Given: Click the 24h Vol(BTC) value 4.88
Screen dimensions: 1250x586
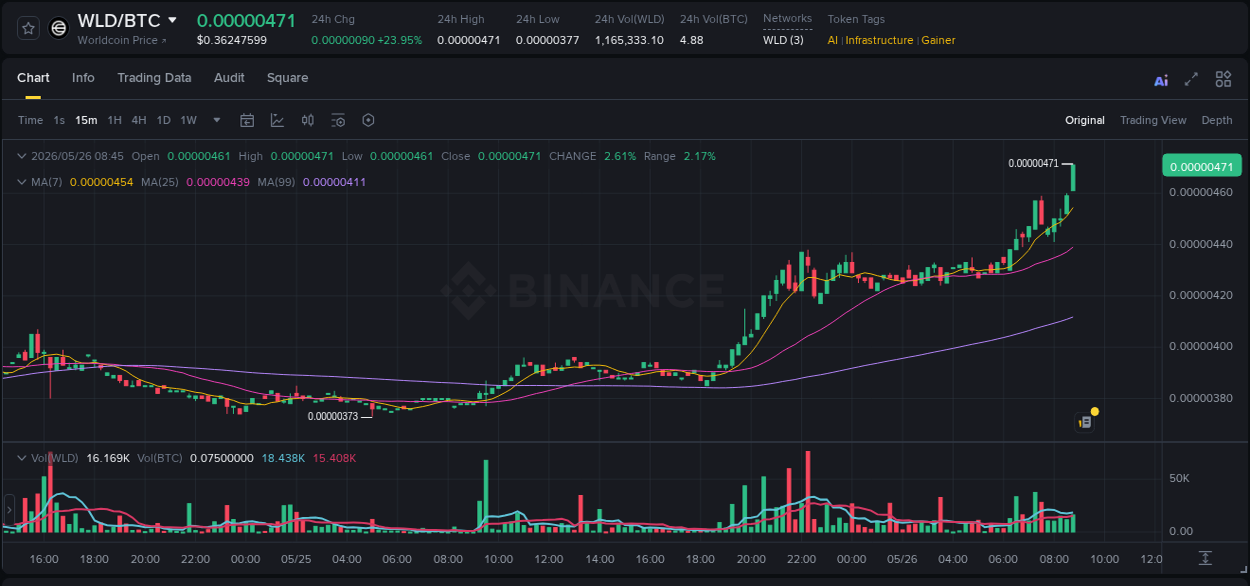Looking at the screenshot, I should (691, 40).
